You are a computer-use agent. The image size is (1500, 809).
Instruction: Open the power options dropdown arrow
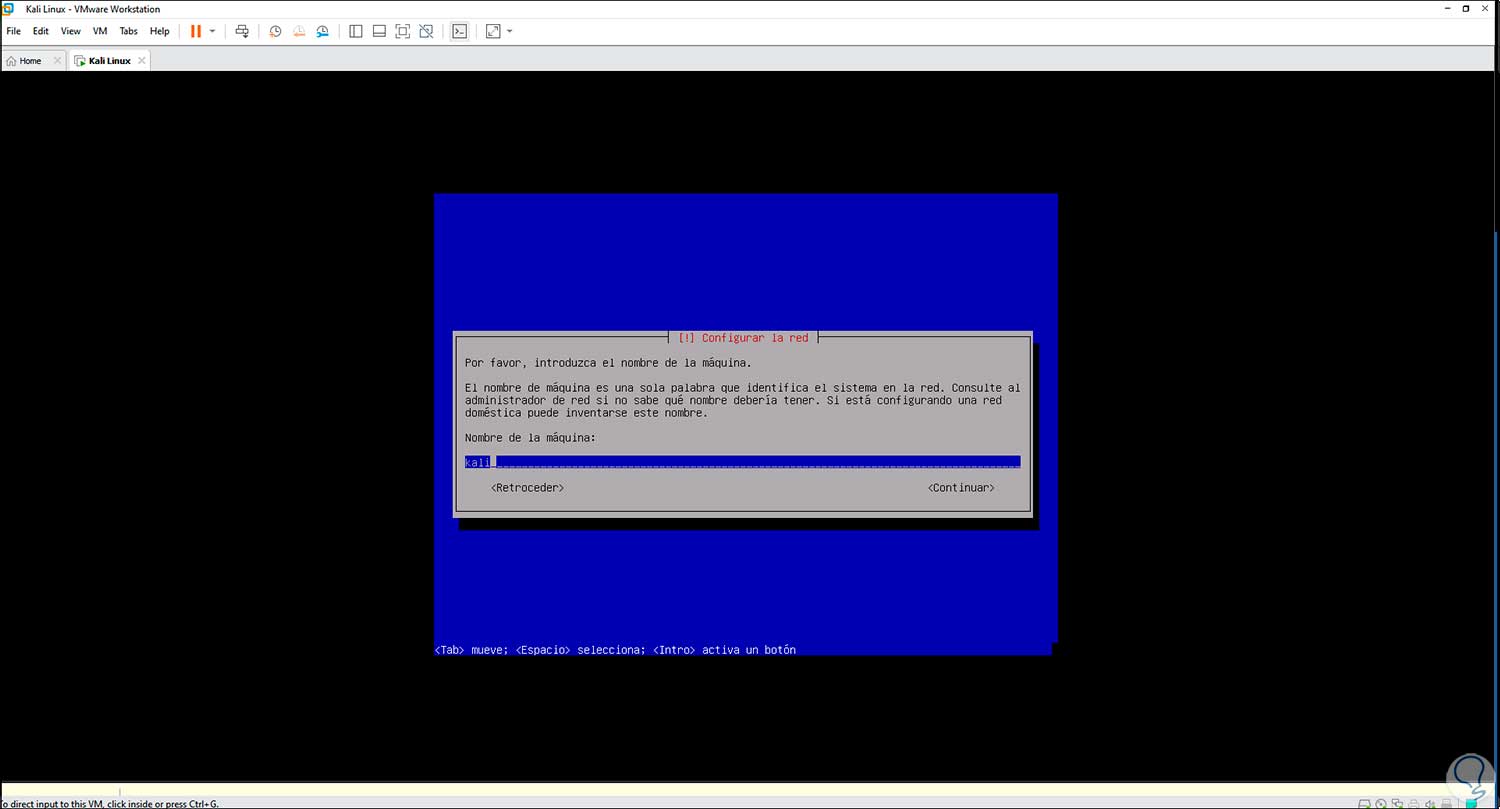click(212, 31)
